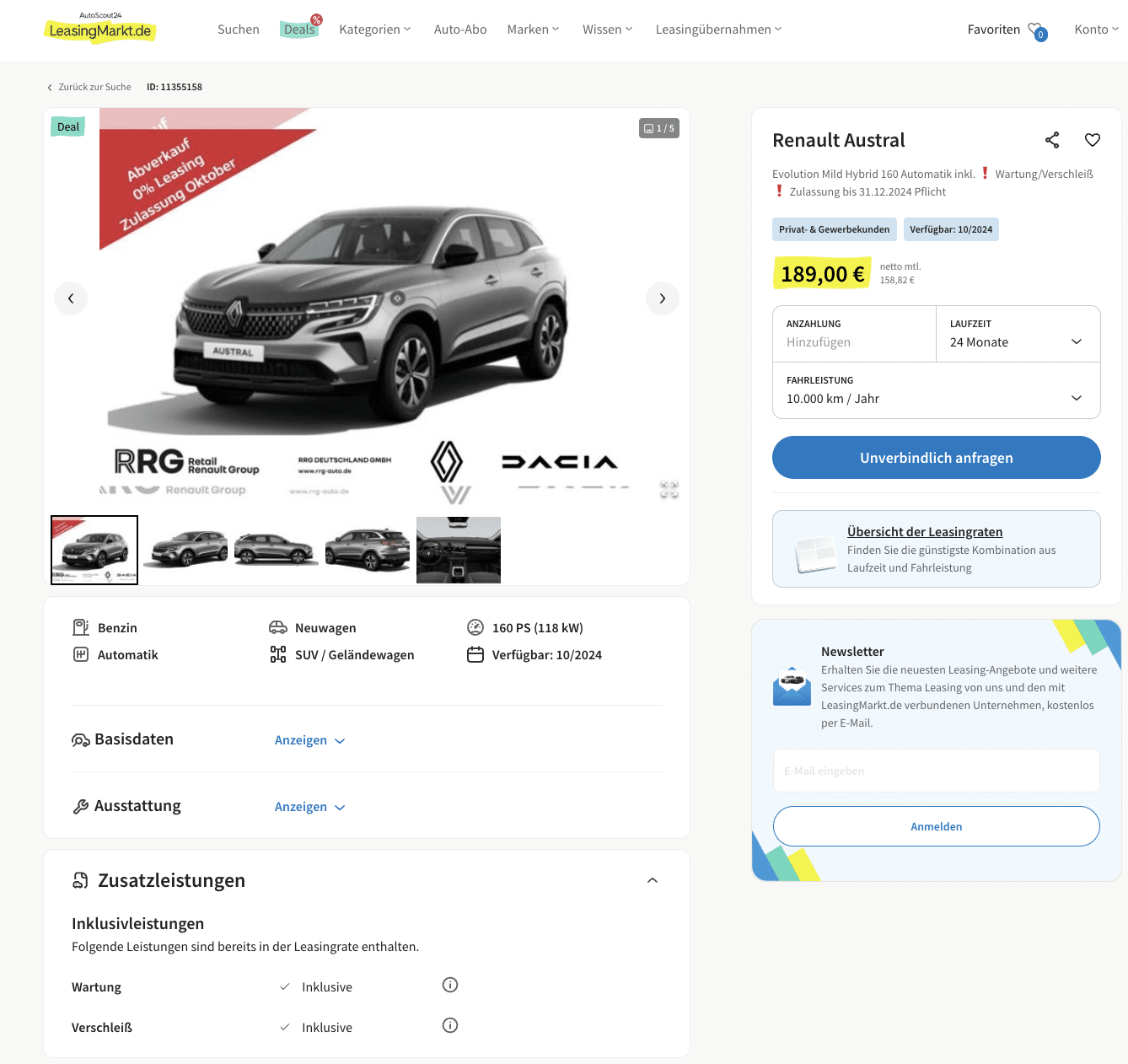The height and width of the screenshot is (1064, 1128).
Task: Open the Leasingübernahmen menu
Action: (719, 30)
